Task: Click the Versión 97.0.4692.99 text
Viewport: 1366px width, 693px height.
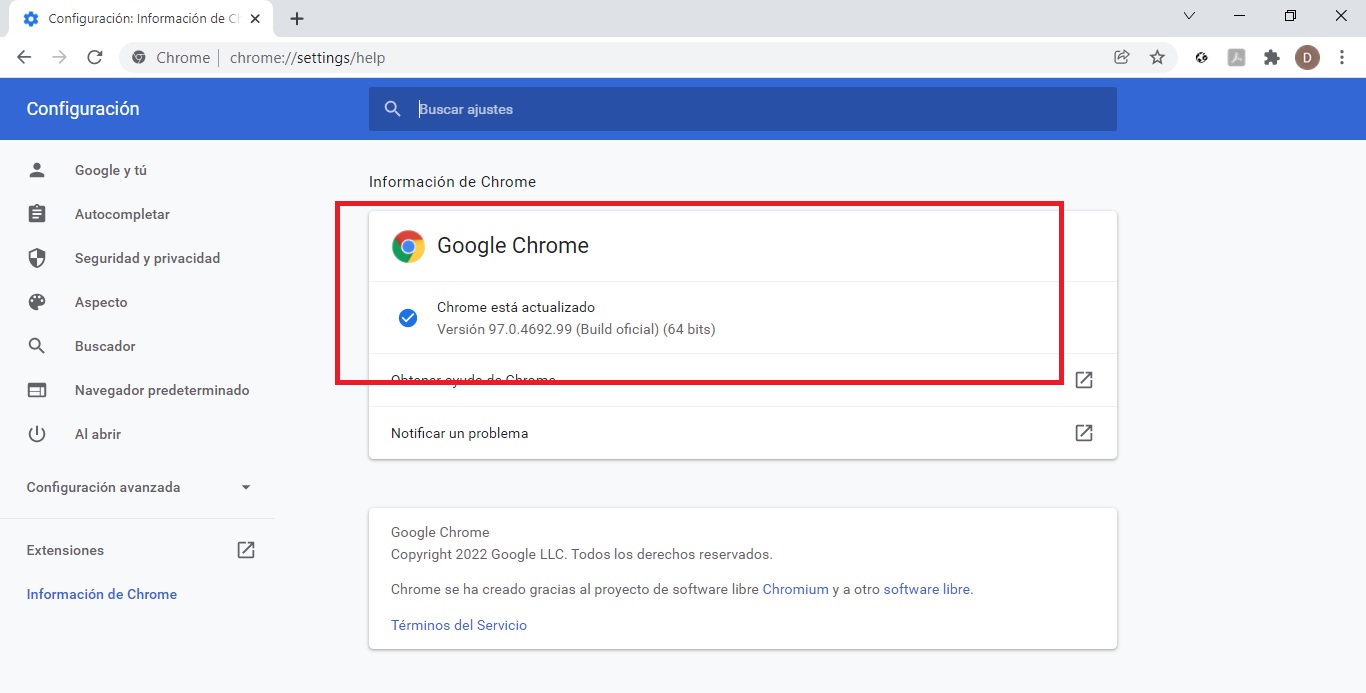Action: pos(576,328)
